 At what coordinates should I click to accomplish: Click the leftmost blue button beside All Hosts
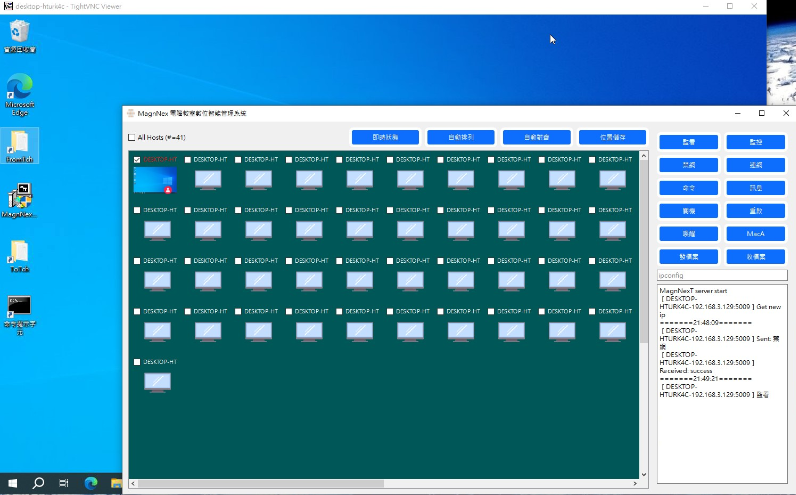click(385, 137)
